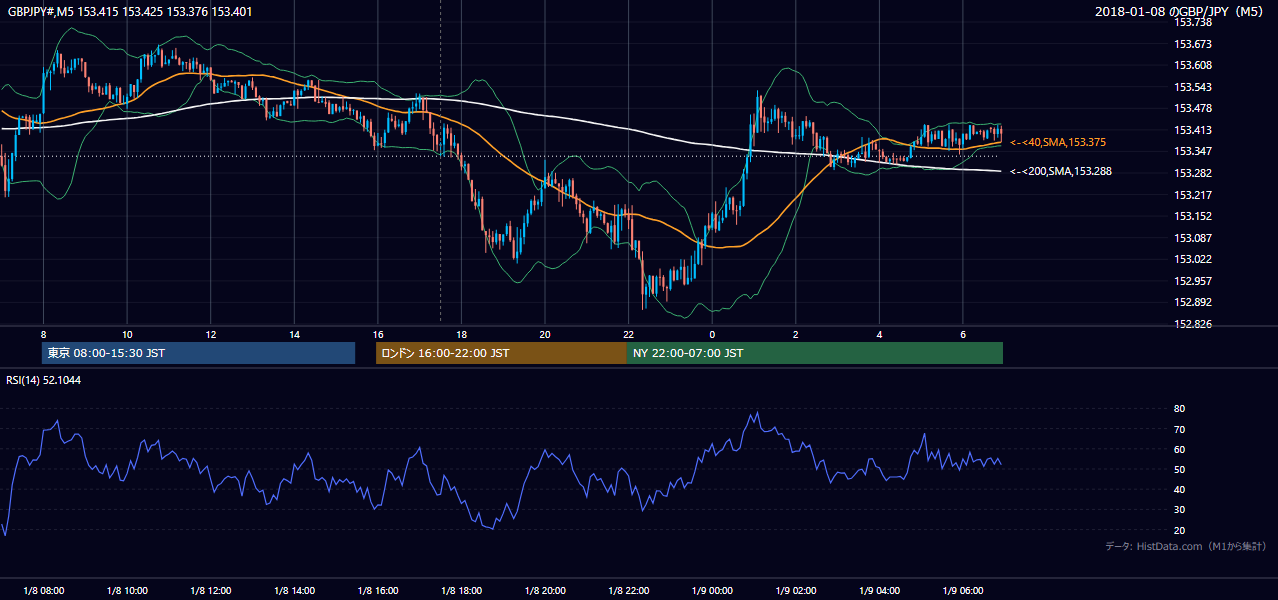This screenshot has height=600, width=1278.
Task: Click the Tokyo 08:00-15:30 JST session bar
Action: (x=198, y=353)
